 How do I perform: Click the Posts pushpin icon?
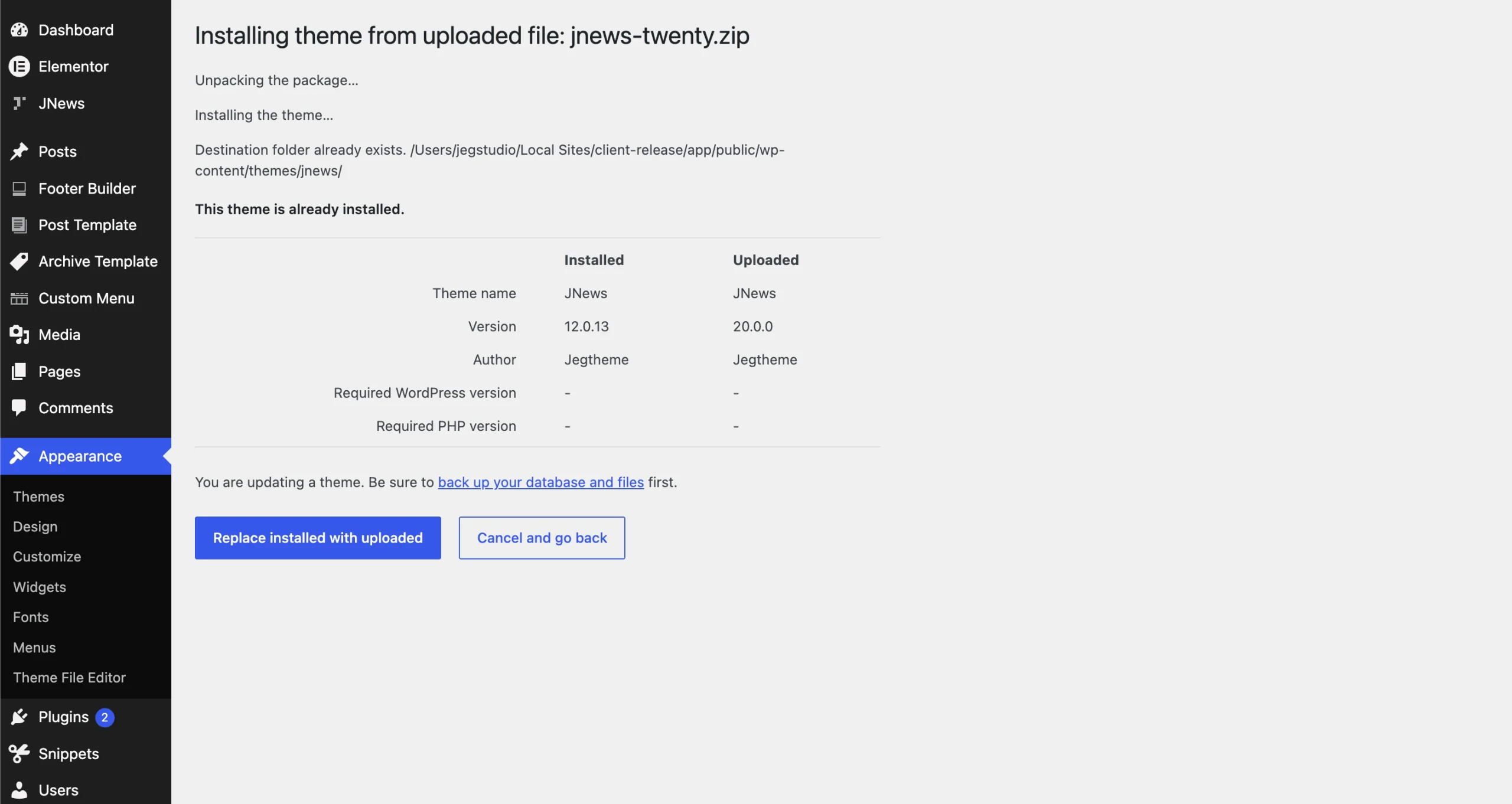(x=19, y=152)
